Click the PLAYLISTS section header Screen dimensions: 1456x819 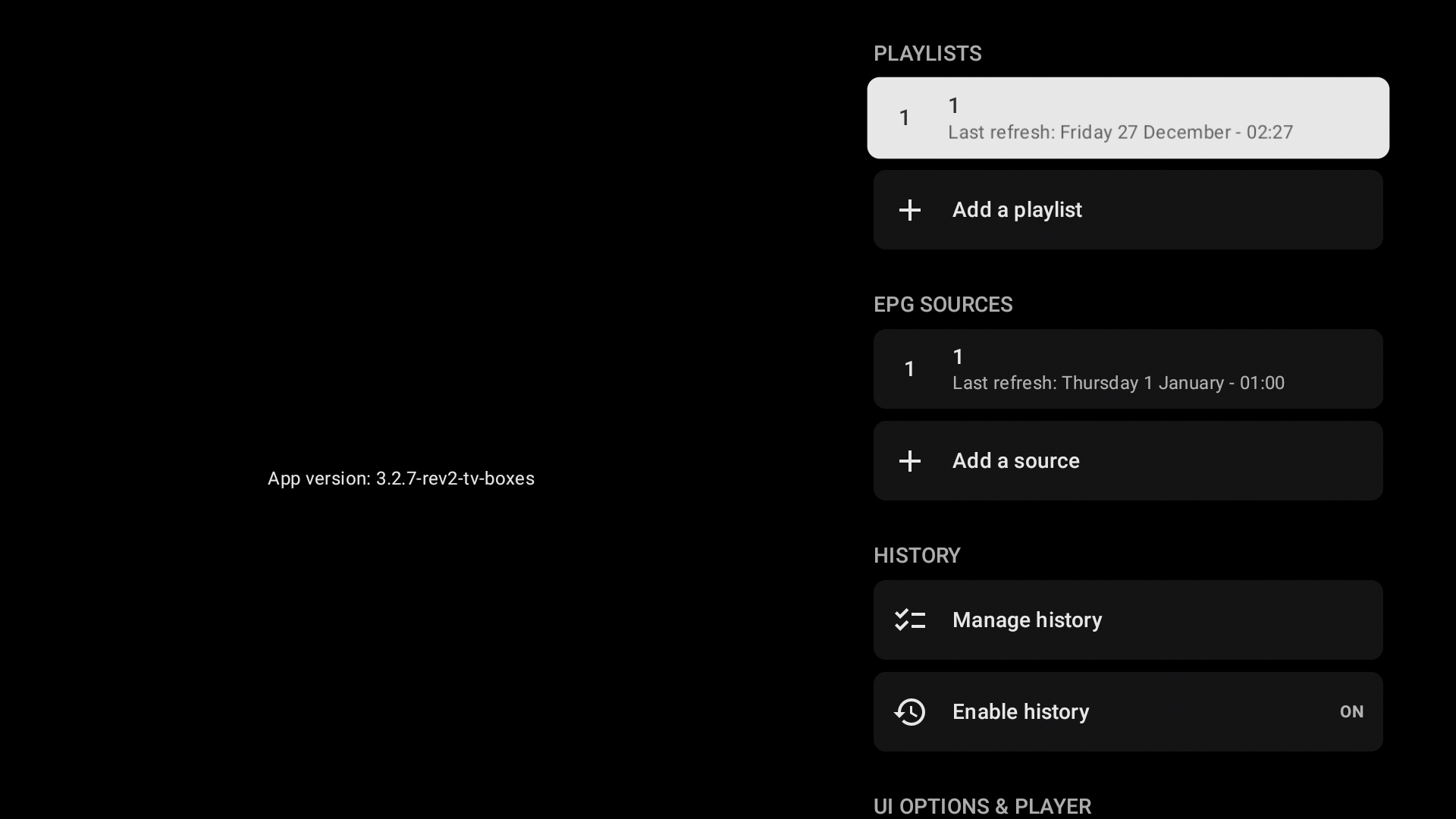pyautogui.click(x=927, y=54)
